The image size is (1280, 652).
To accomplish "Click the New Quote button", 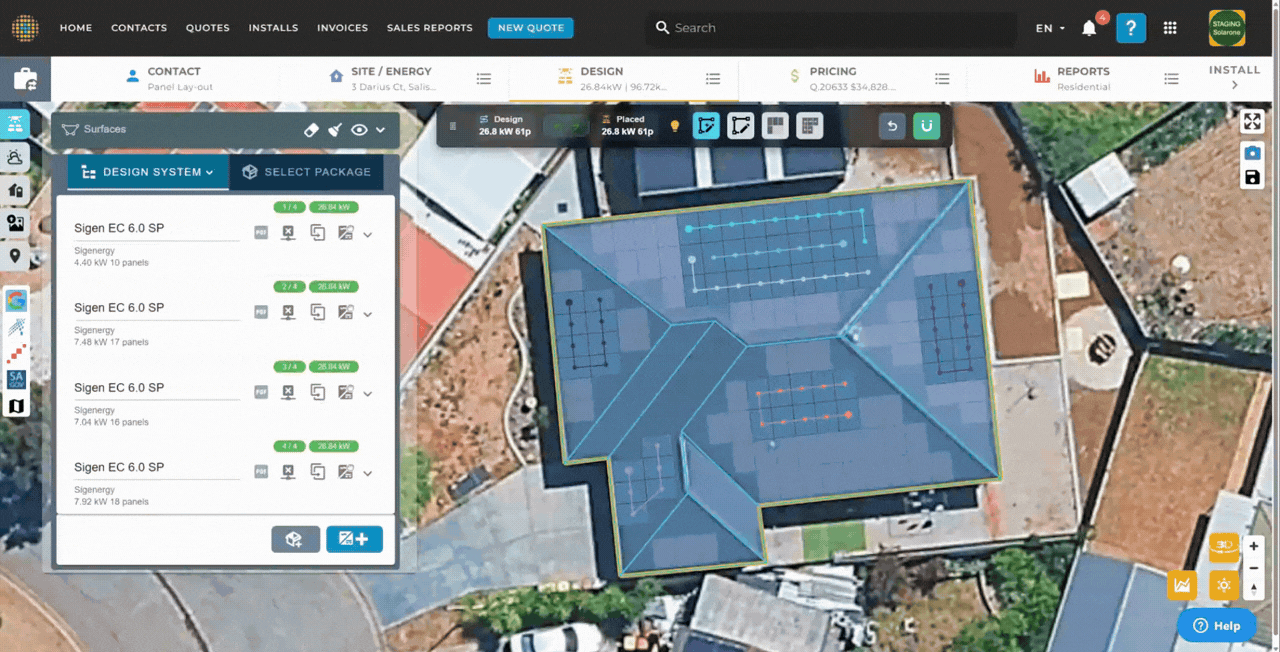I will pyautogui.click(x=530, y=28).
